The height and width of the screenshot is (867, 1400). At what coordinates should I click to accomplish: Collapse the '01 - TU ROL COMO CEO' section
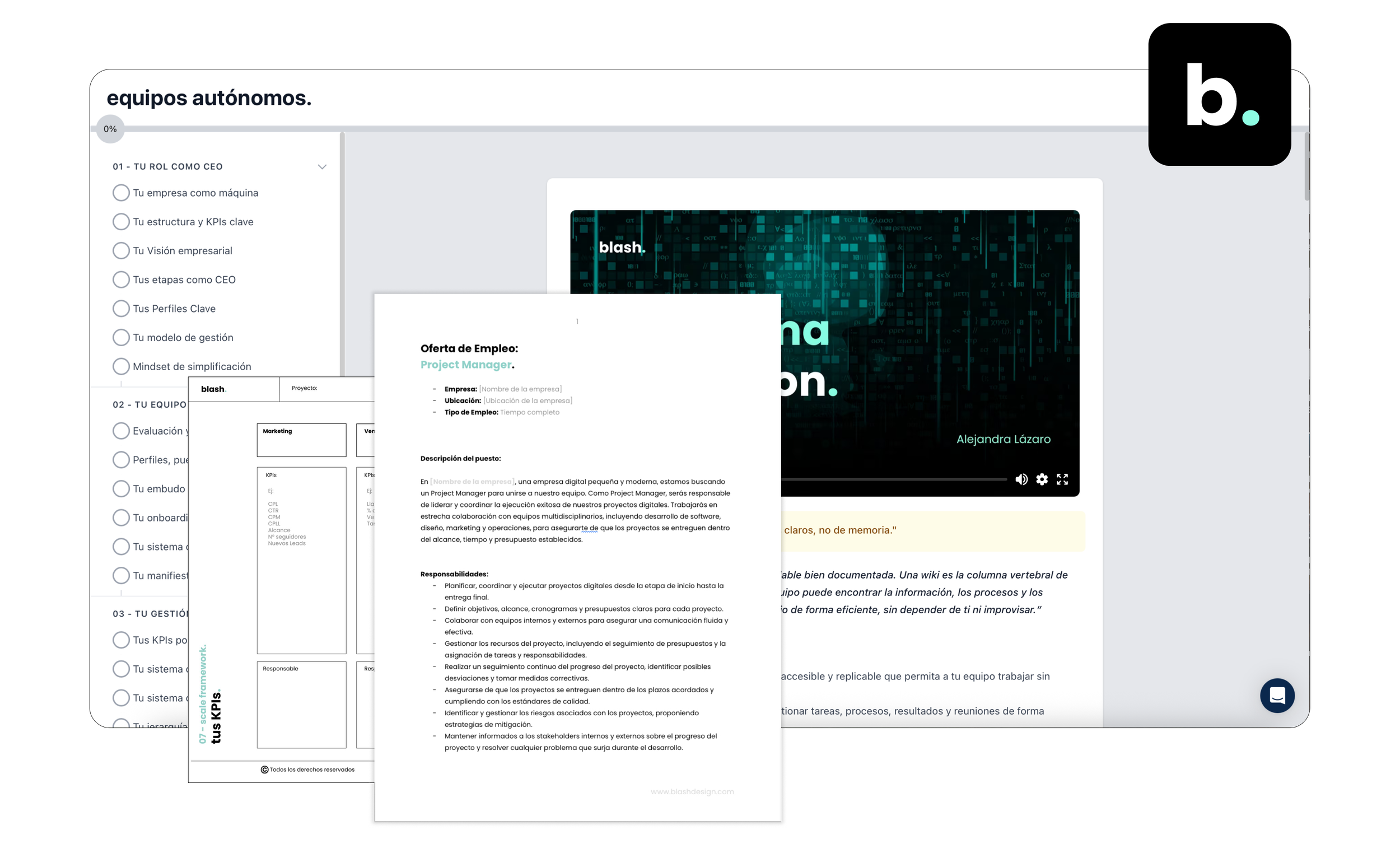click(321, 167)
